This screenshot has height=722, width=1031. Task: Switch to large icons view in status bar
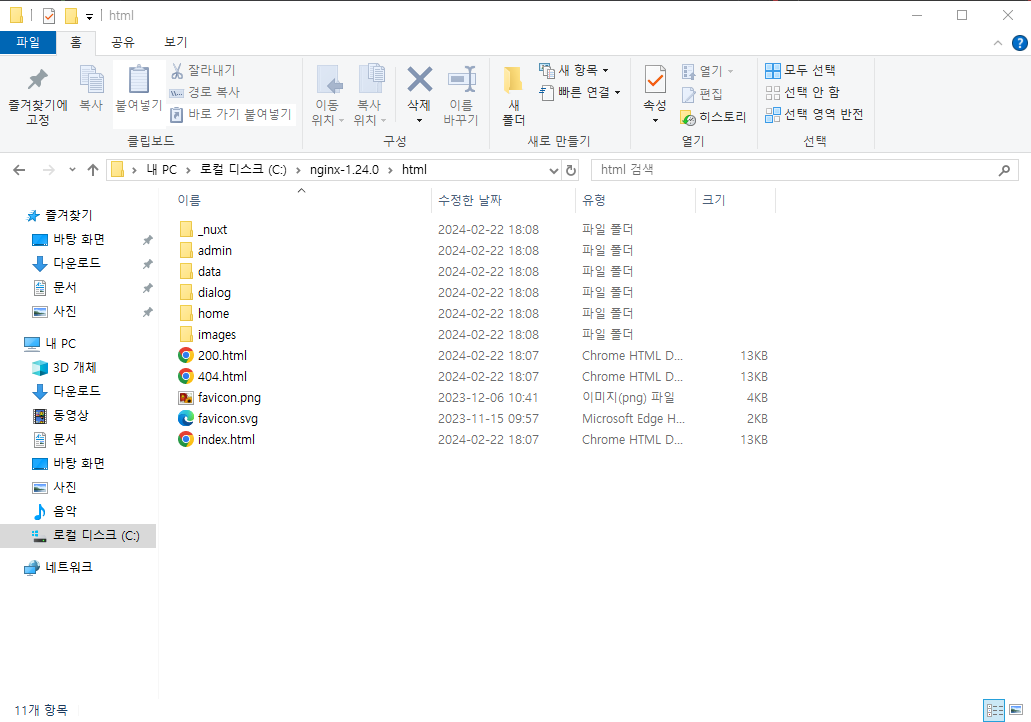1017,710
